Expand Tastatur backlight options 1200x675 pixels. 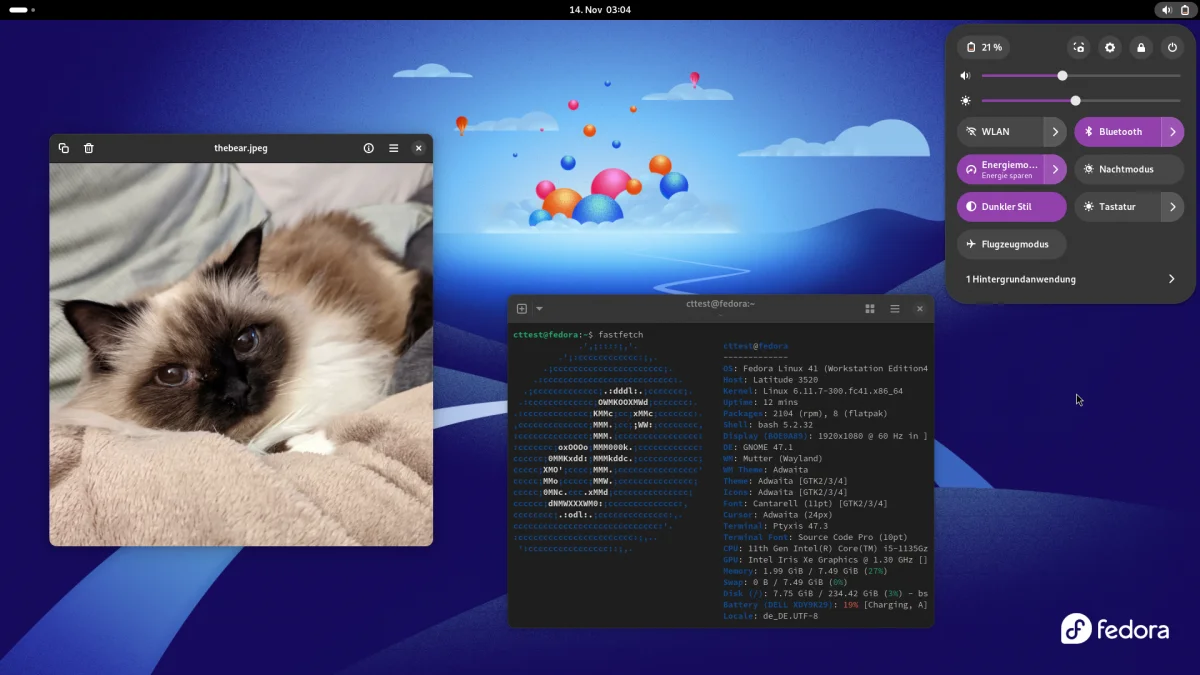(1173, 207)
